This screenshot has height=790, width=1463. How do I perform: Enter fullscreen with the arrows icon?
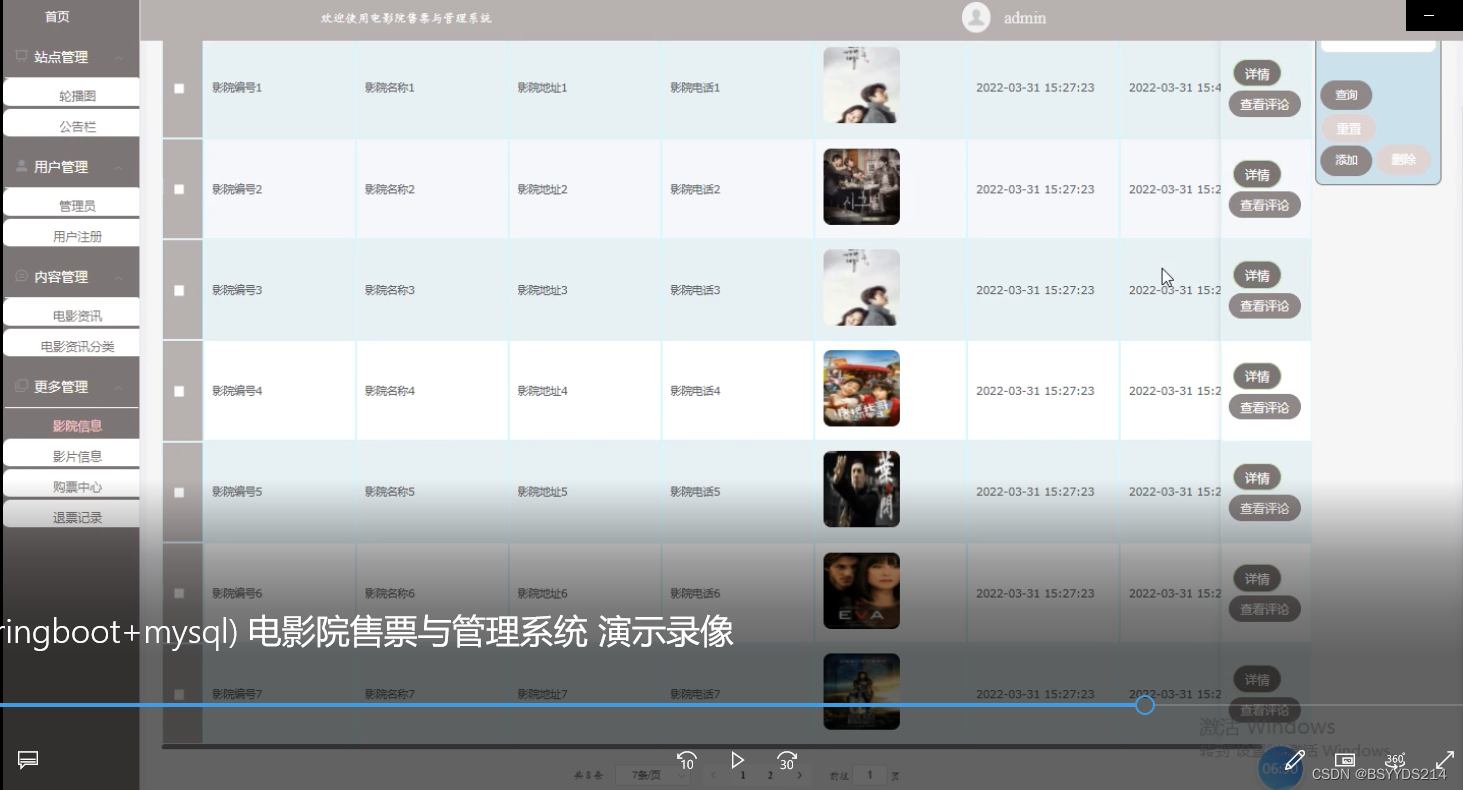pyautogui.click(x=1445, y=760)
